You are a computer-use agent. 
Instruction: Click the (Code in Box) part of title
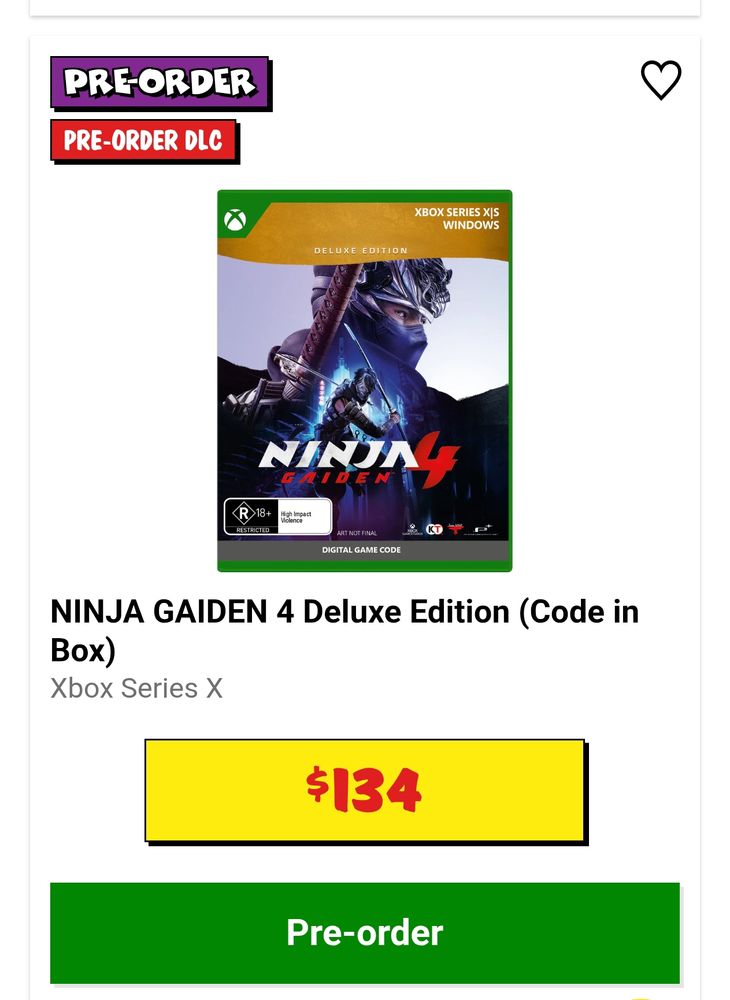344,631
